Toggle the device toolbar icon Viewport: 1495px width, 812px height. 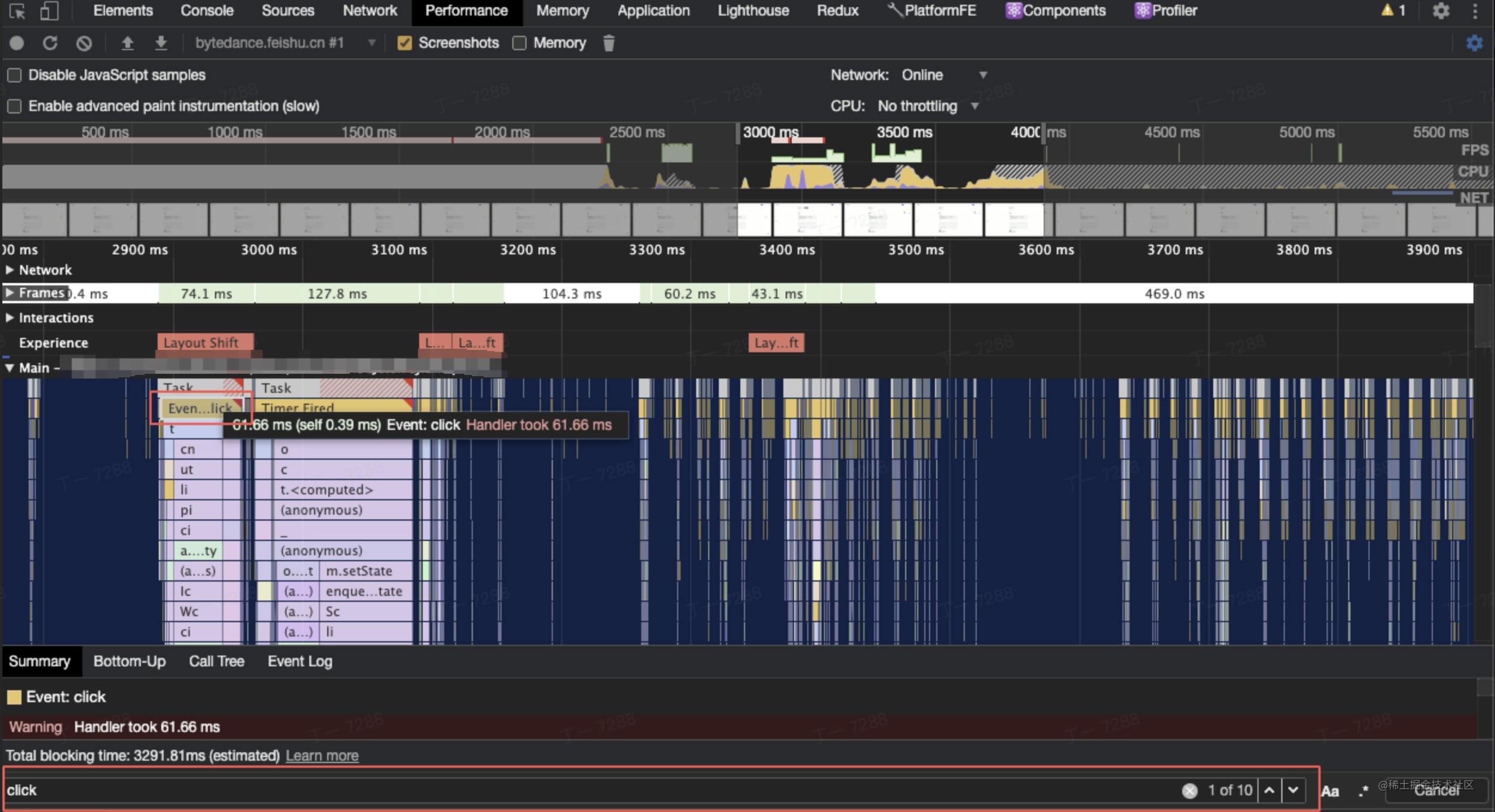coord(49,11)
